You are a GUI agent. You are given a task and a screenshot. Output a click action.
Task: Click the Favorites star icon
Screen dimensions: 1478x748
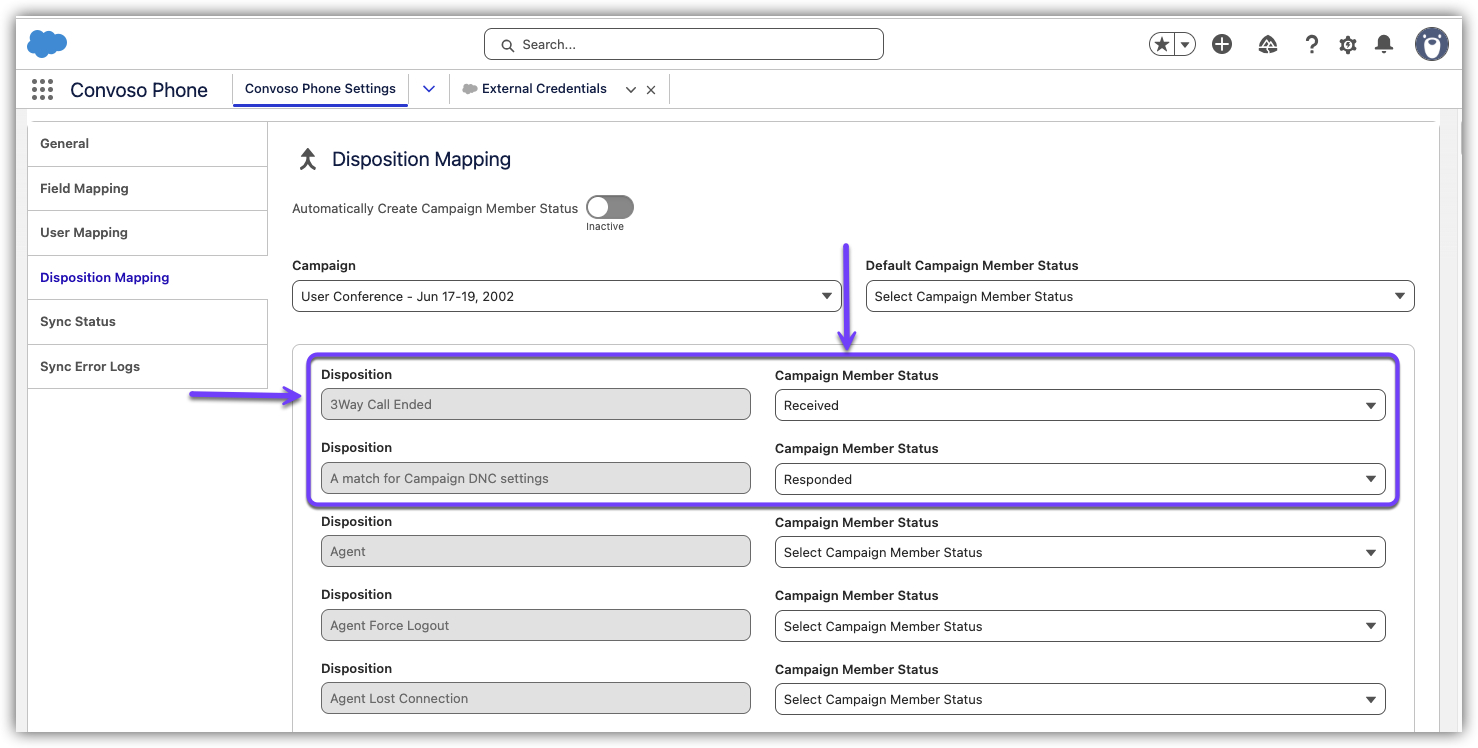1162,44
